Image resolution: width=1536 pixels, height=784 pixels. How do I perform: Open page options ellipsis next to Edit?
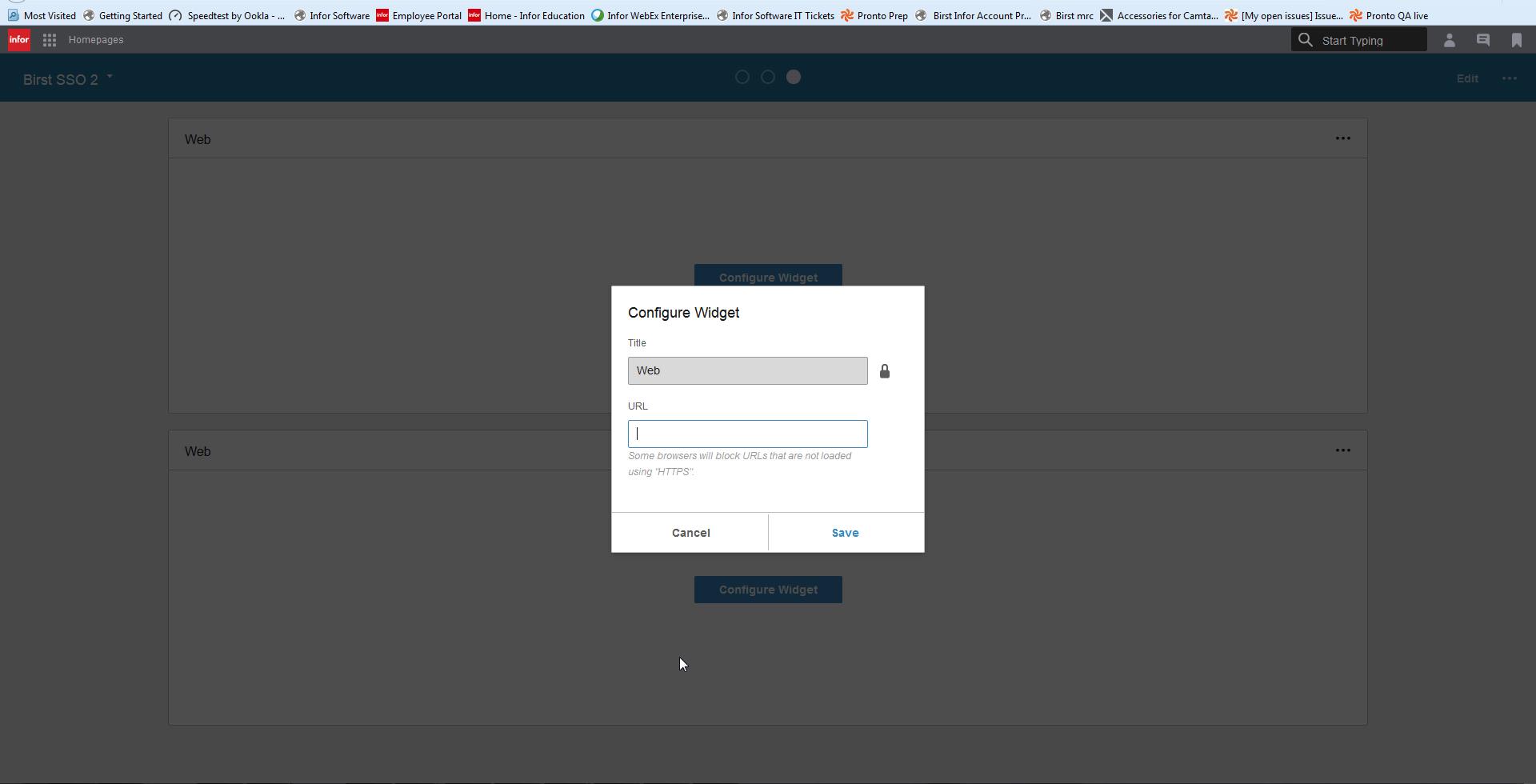click(1509, 78)
